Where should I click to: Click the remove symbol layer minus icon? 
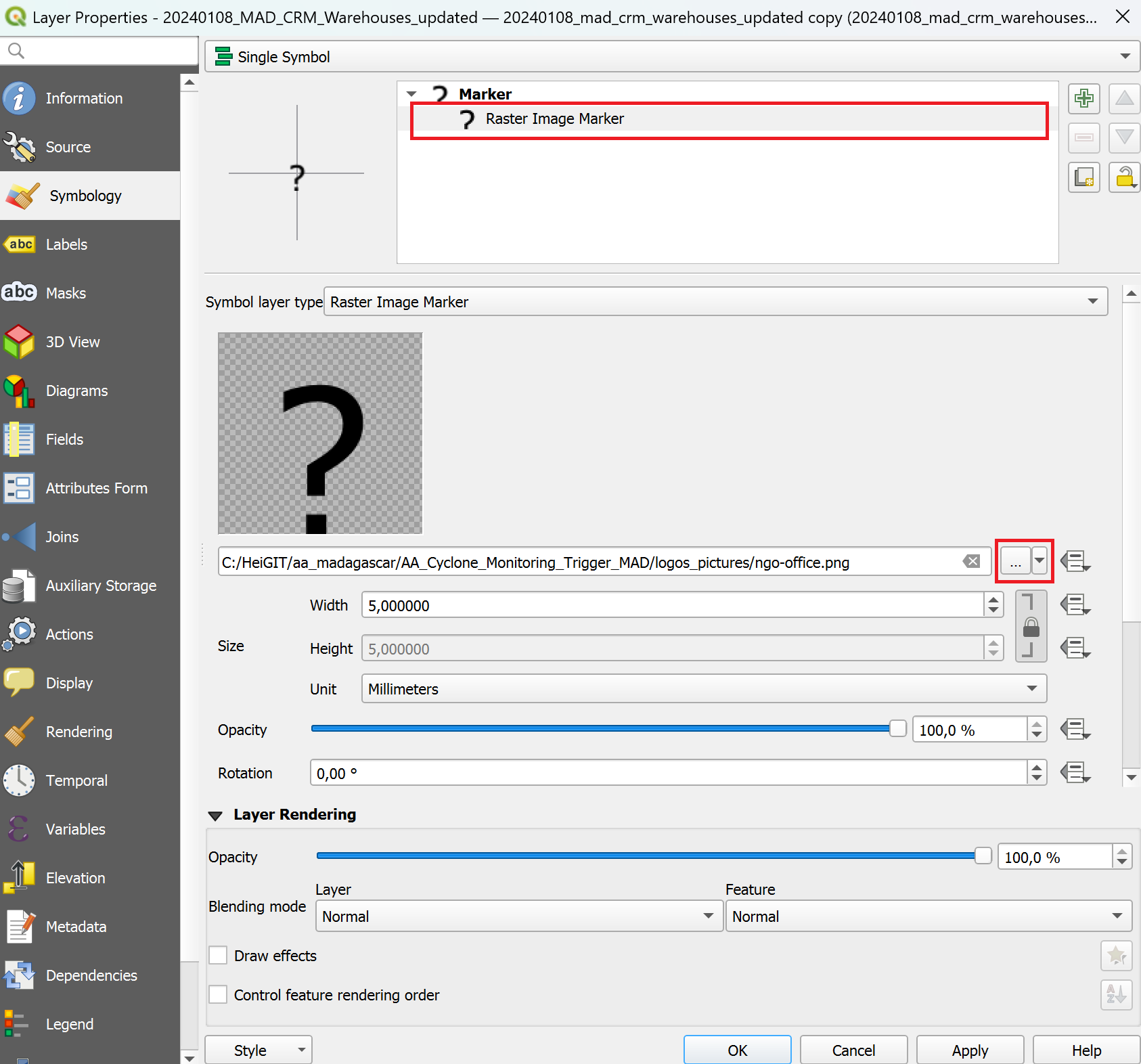click(1084, 138)
